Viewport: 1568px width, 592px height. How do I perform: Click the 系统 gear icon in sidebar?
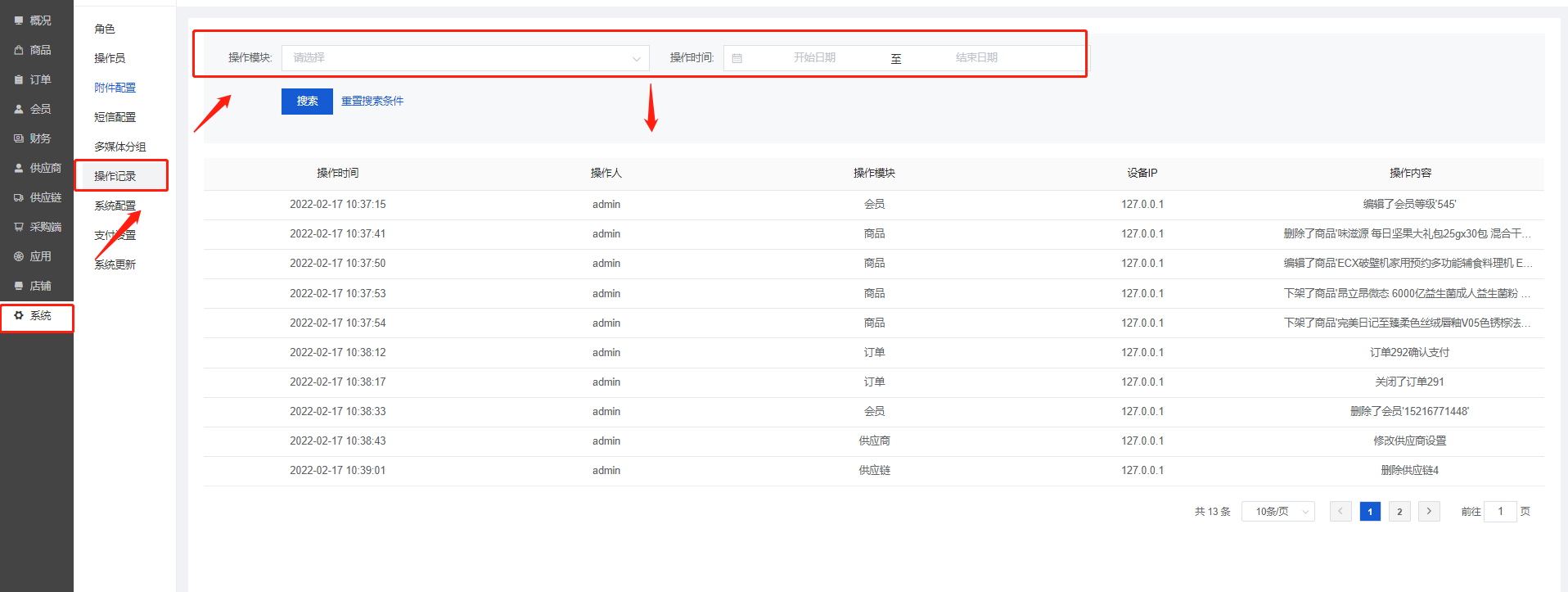click(x=19, y=315)
